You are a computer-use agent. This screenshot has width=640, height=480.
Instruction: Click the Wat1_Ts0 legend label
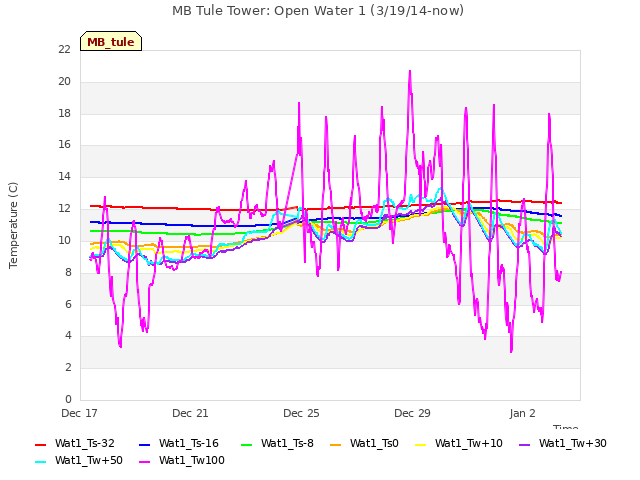[x=374, y=443]
